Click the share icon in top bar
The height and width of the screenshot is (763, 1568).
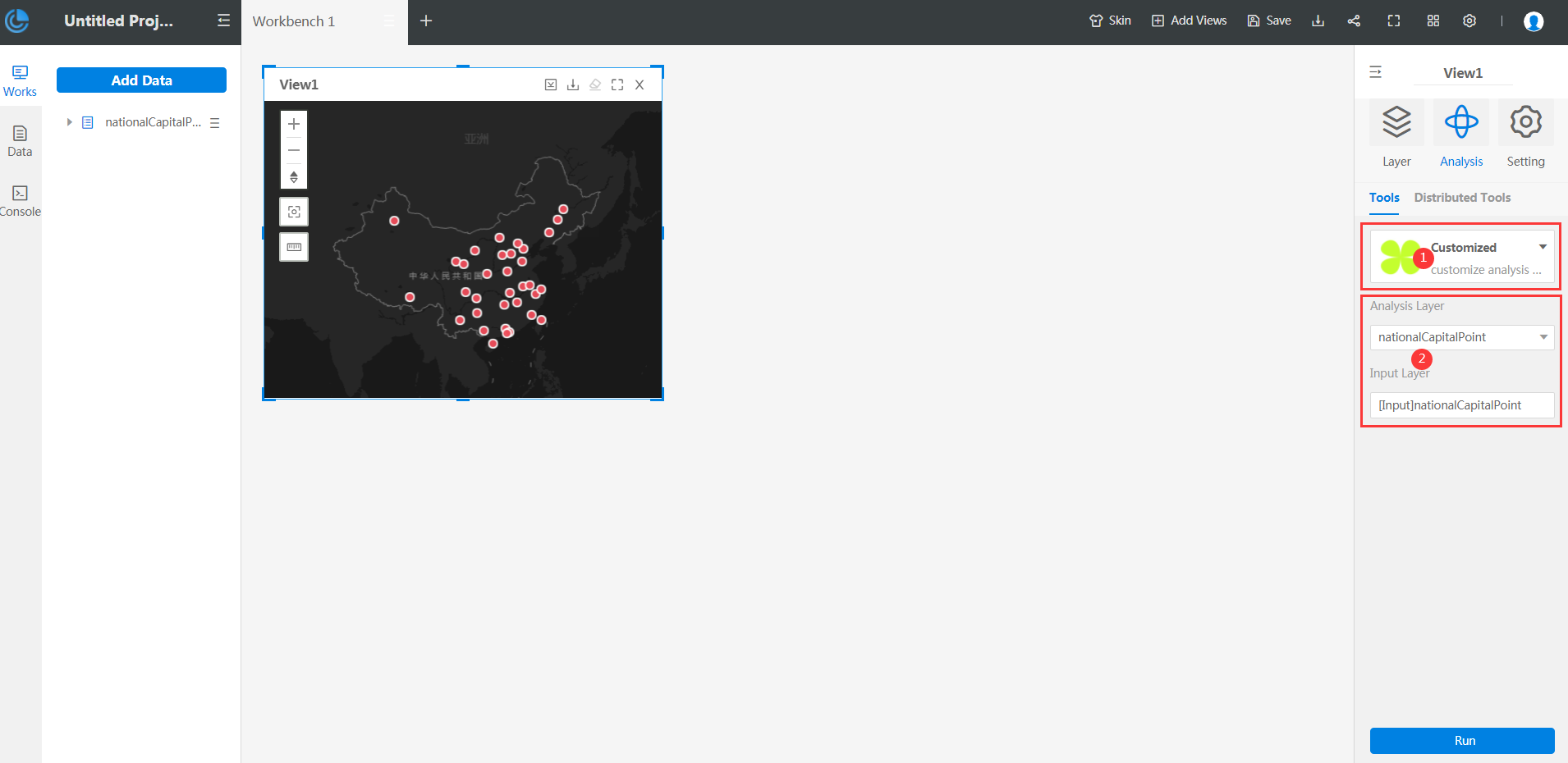click(x=1354, y=21)
